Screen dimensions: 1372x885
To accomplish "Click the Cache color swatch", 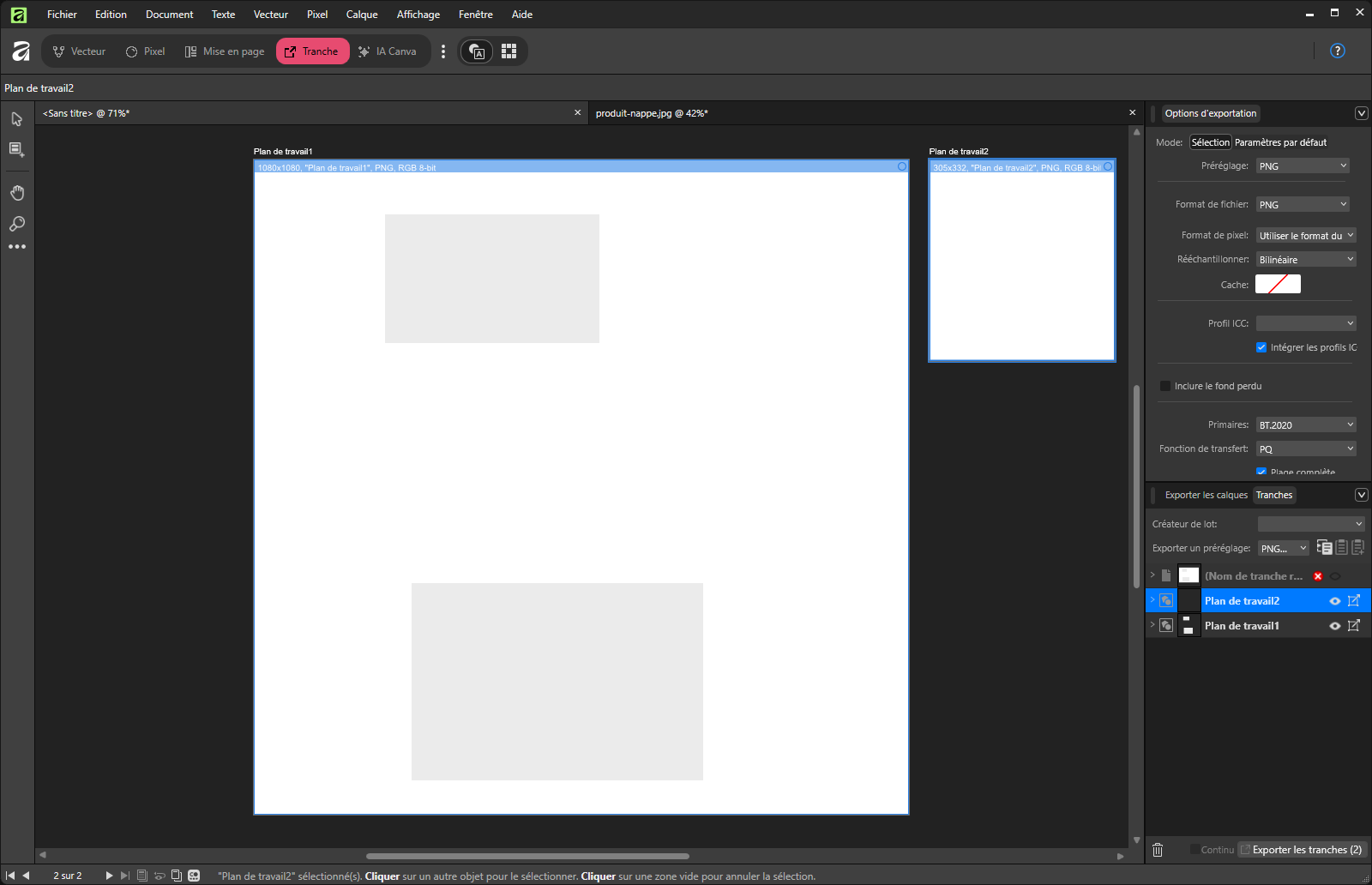I will [x=1278, y=284].
